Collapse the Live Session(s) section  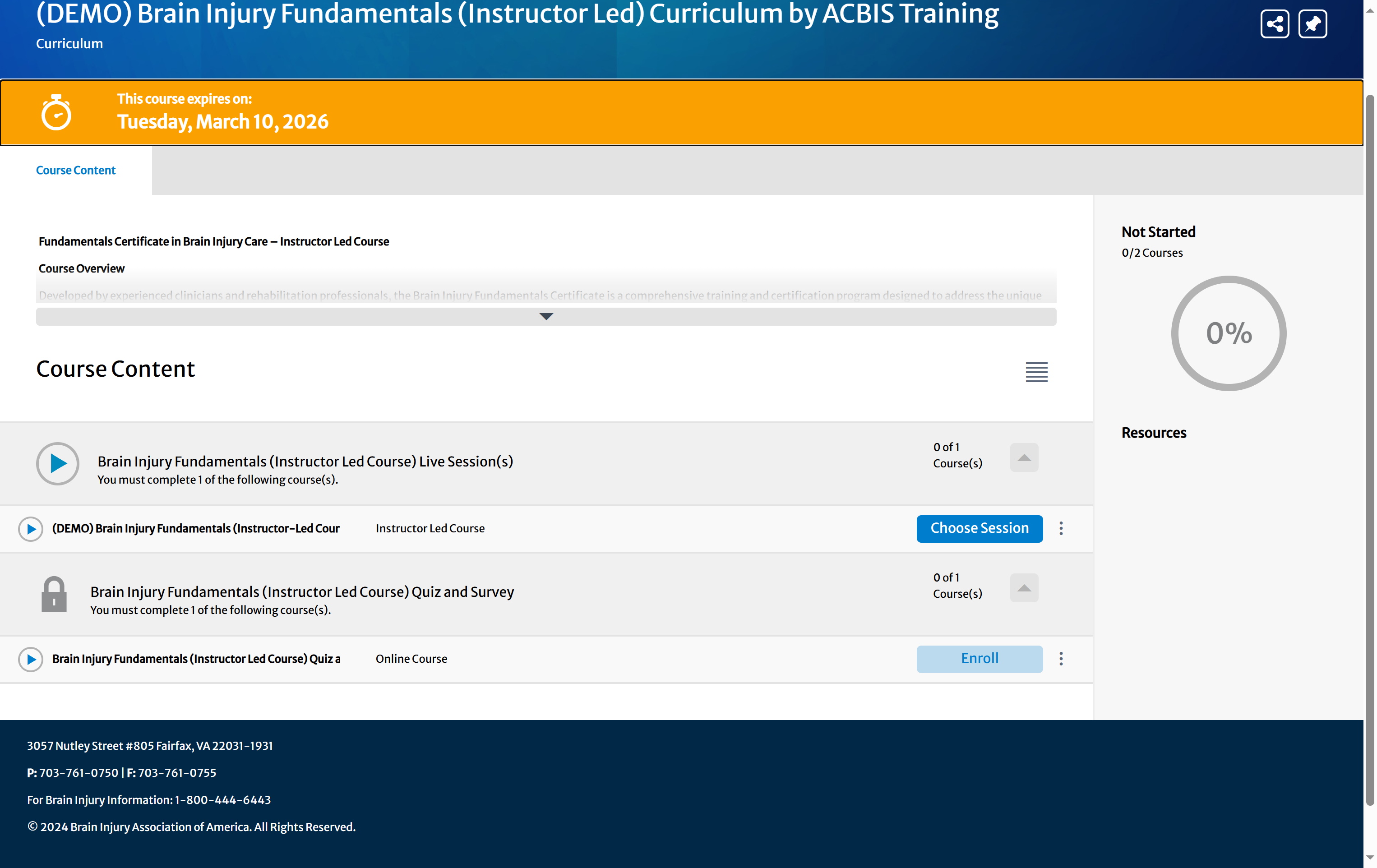1024,457
